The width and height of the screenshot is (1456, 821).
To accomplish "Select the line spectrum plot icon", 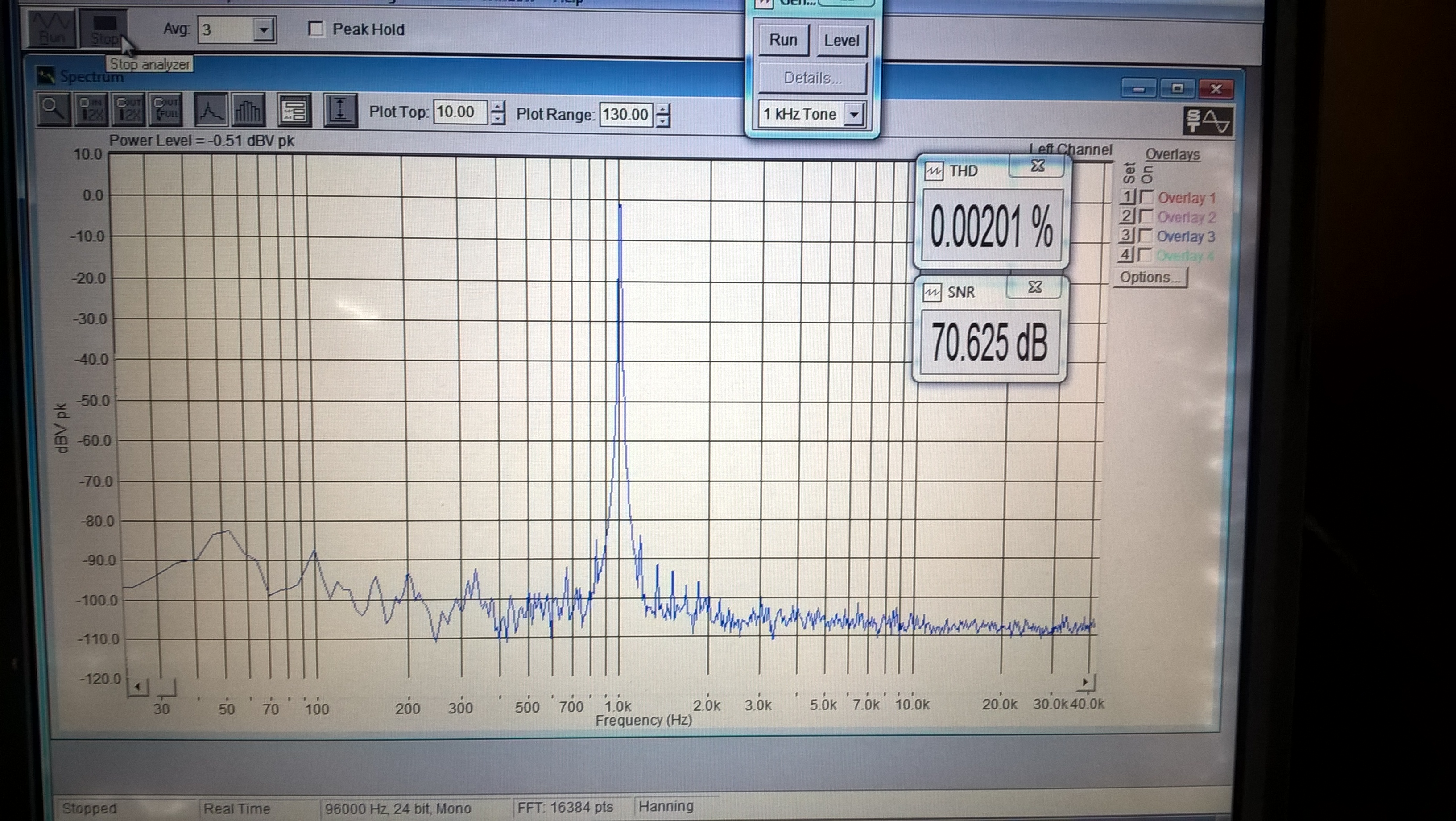I will [x=211, y=110].
